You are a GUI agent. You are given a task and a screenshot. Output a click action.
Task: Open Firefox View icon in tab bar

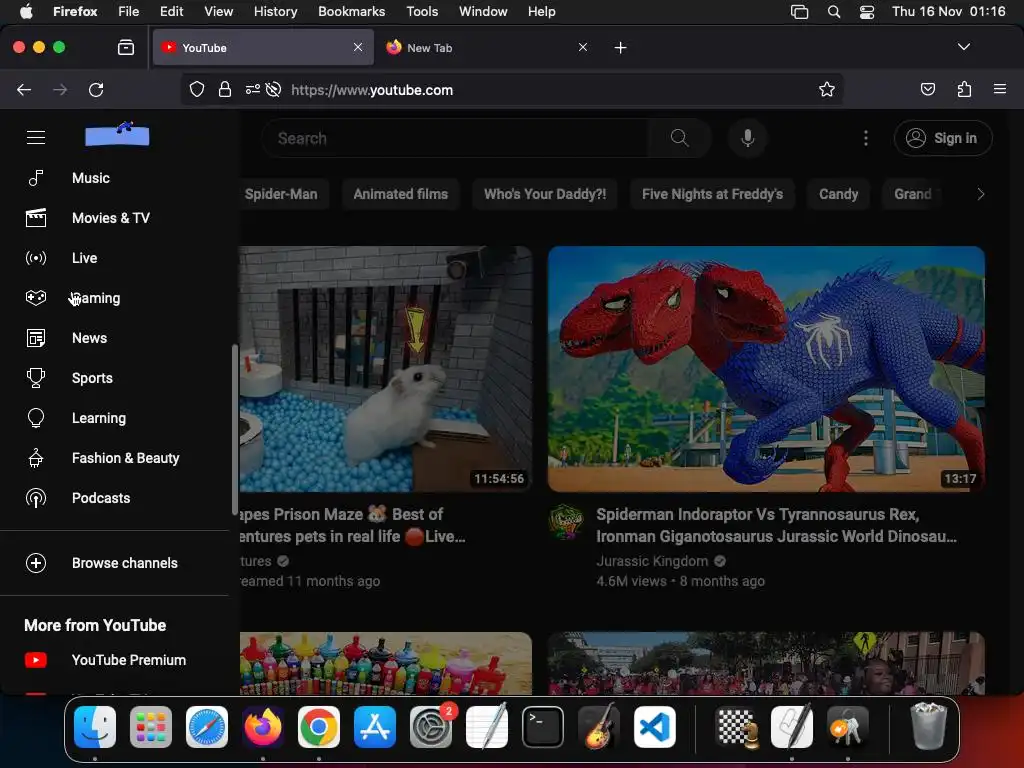[126, 47]
